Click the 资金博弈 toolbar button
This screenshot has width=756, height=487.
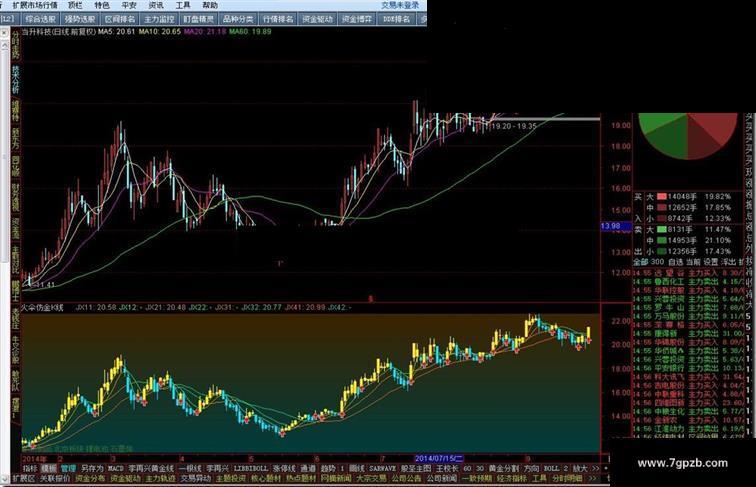pos(357,19)
